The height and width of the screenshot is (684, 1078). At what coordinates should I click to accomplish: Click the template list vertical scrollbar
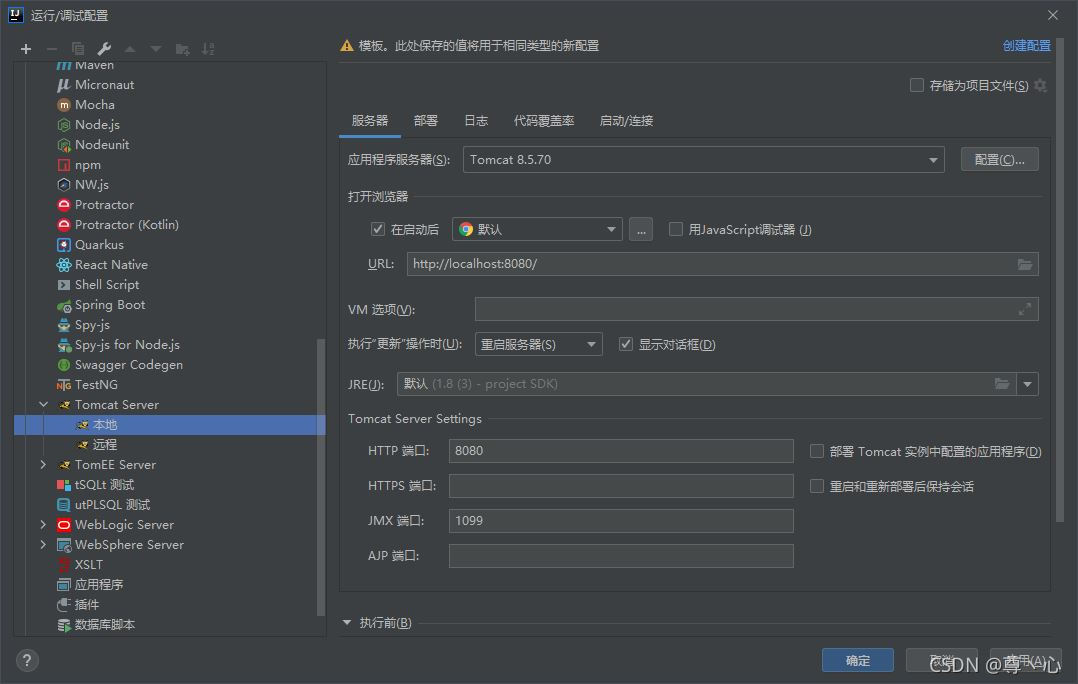click(320, 477)
